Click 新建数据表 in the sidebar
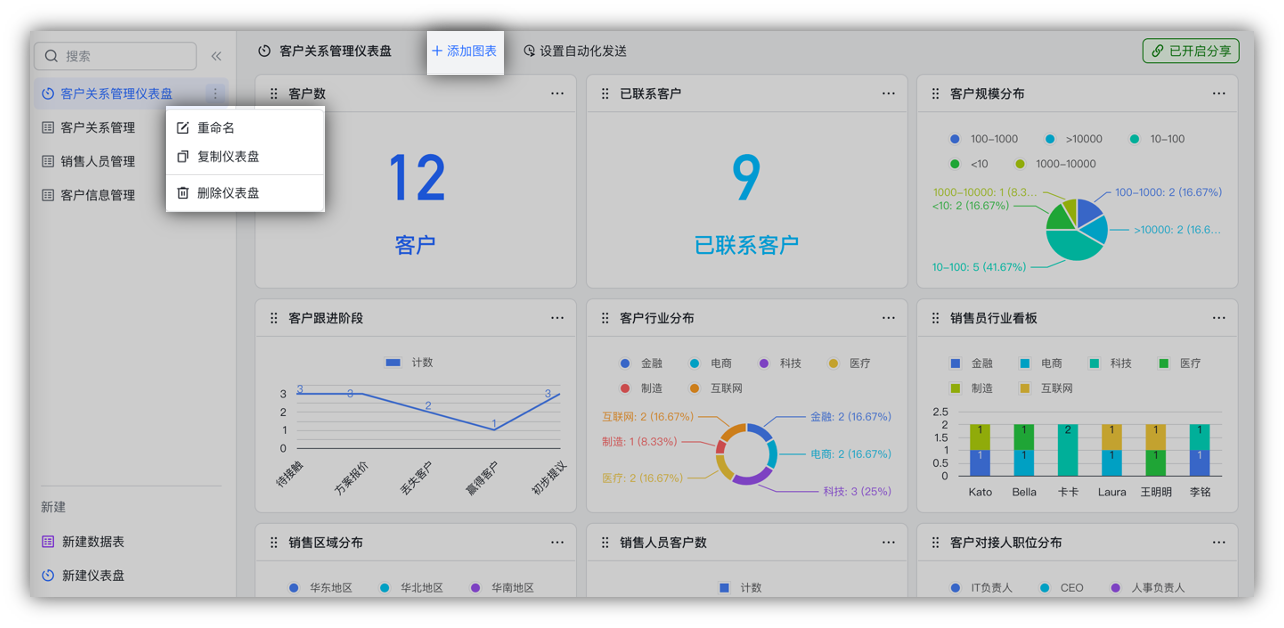Screen dimensions: 1284x628 click(83, 541)
